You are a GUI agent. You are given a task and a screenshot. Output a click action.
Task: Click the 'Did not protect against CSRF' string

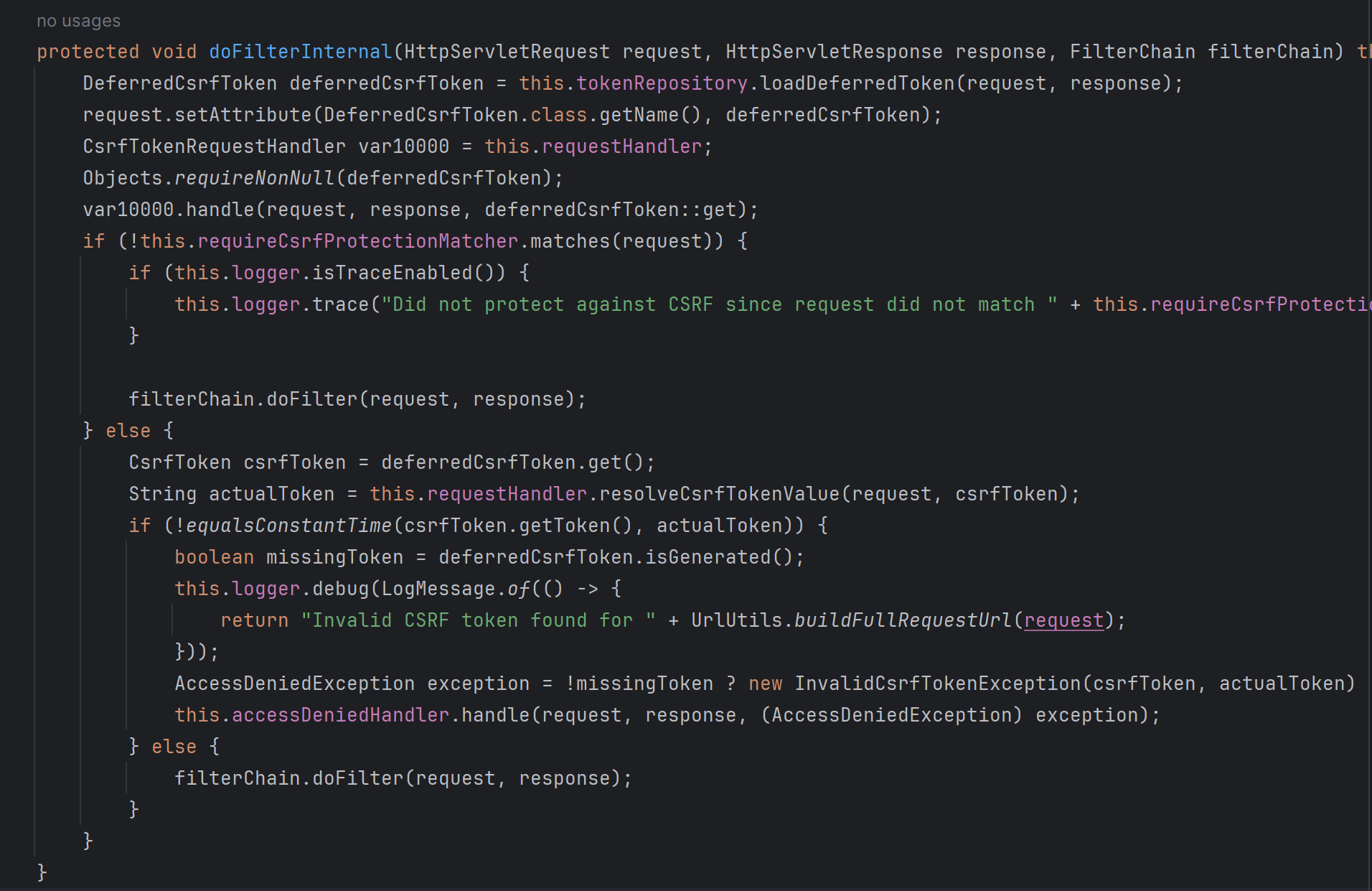pyautogui.click(x=720, y=304)
